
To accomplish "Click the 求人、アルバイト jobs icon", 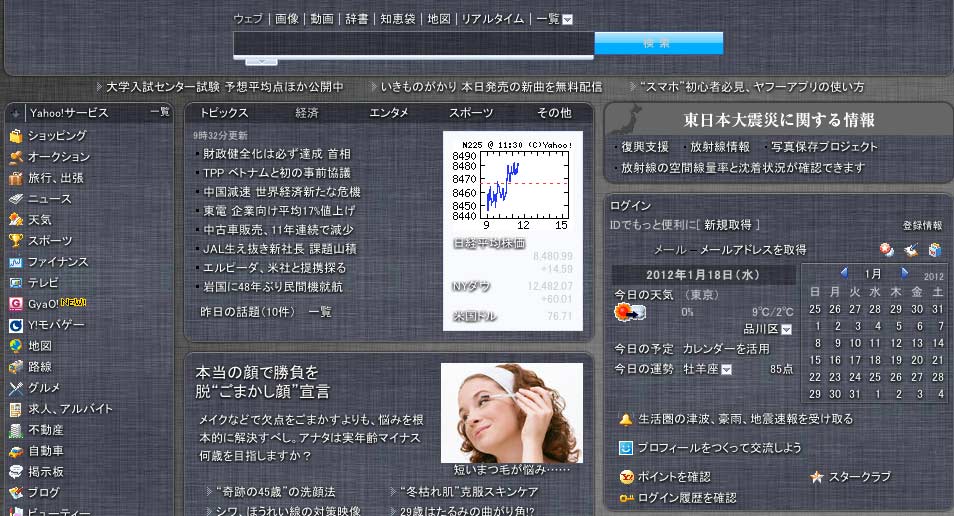I will pyautogui.click(x=15, y=410).
